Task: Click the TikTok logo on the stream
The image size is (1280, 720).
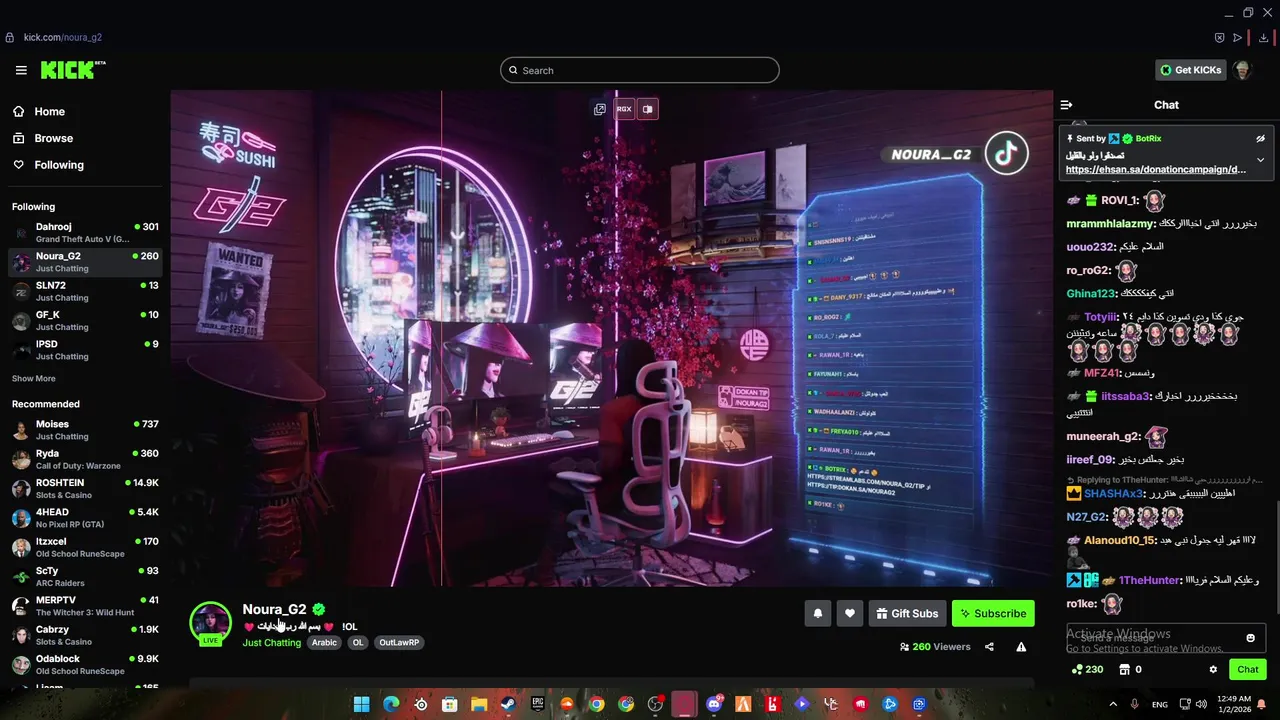Action: (1006, 153)
